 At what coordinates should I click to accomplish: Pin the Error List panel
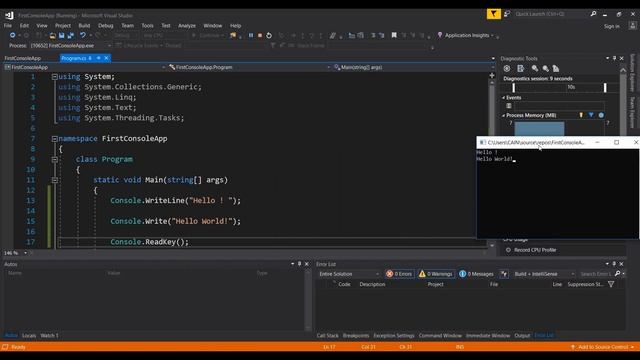click(x=614, y=264)
